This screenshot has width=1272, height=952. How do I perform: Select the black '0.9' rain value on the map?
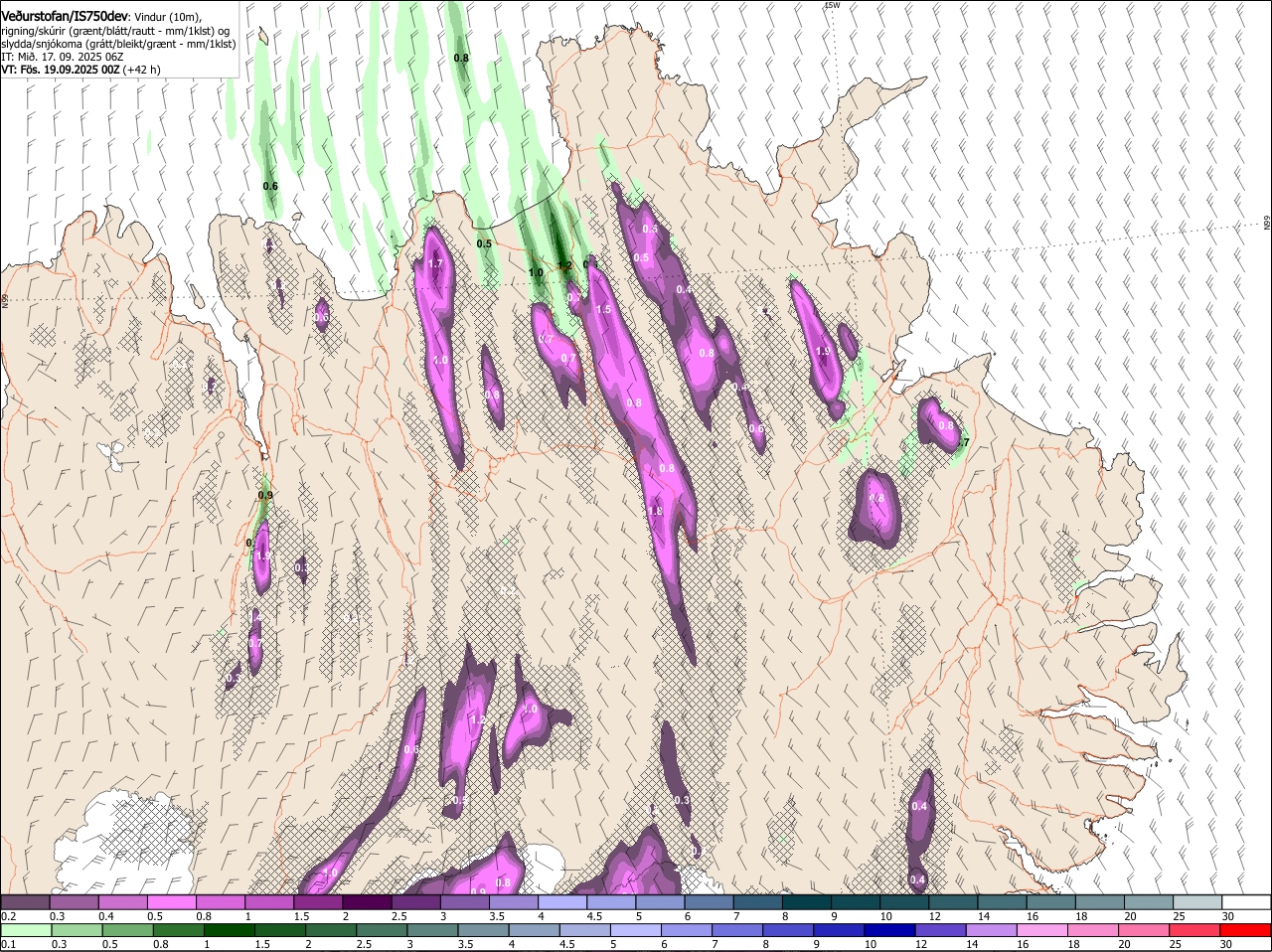pos(265,495)
